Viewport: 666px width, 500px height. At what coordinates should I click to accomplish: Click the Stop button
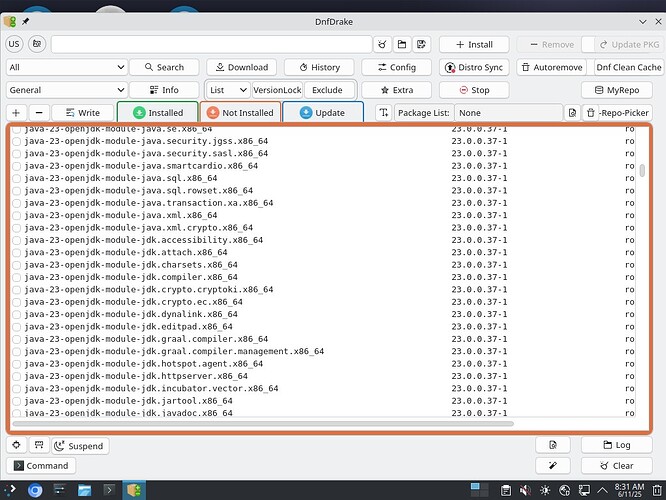pyautogui.click(x=474, y=90)
